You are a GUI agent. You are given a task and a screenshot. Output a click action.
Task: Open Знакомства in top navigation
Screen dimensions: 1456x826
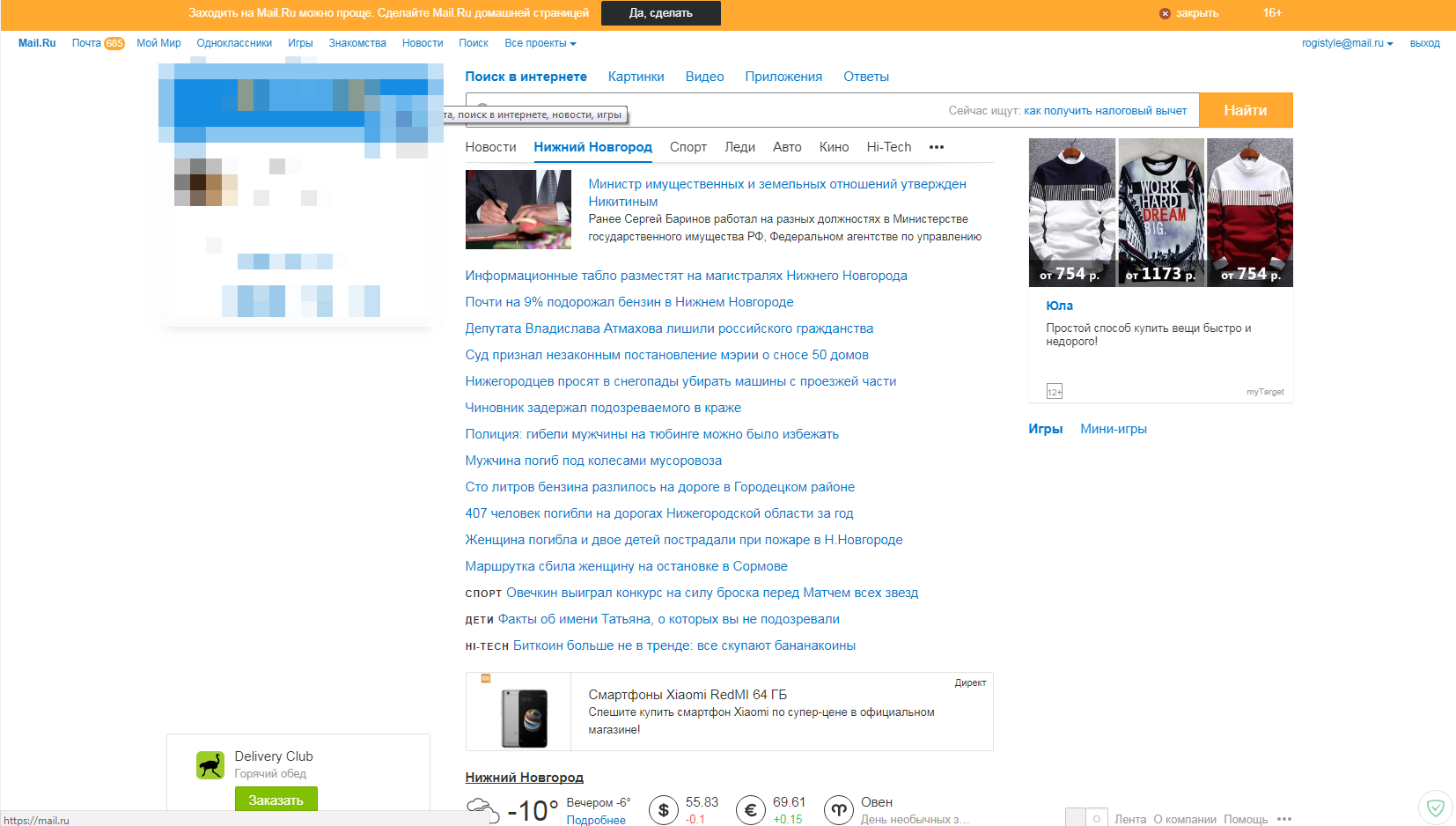357,43
